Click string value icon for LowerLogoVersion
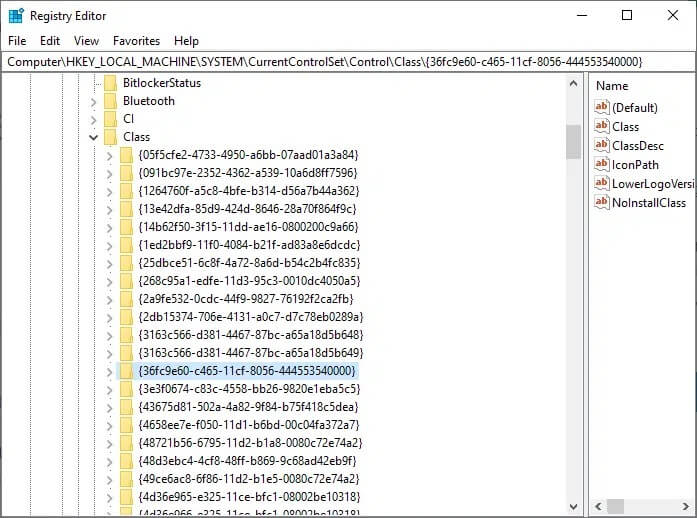This screenshot has width=697, height=518. click(601, 184)
